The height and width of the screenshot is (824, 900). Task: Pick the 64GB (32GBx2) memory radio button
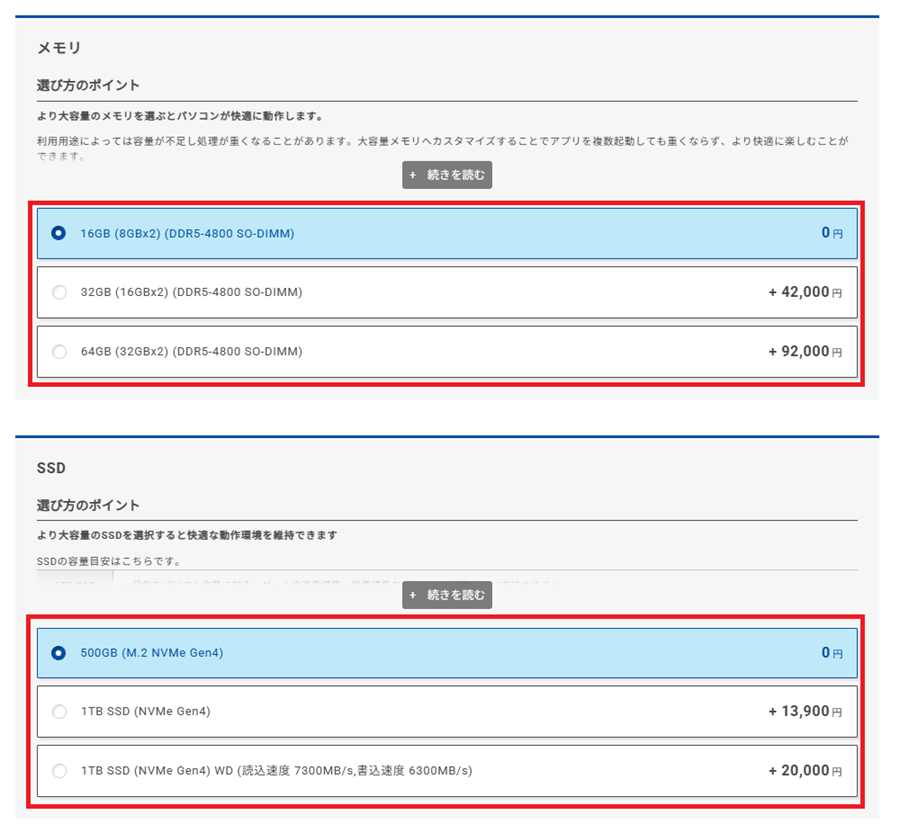click(x=59, y=351)
